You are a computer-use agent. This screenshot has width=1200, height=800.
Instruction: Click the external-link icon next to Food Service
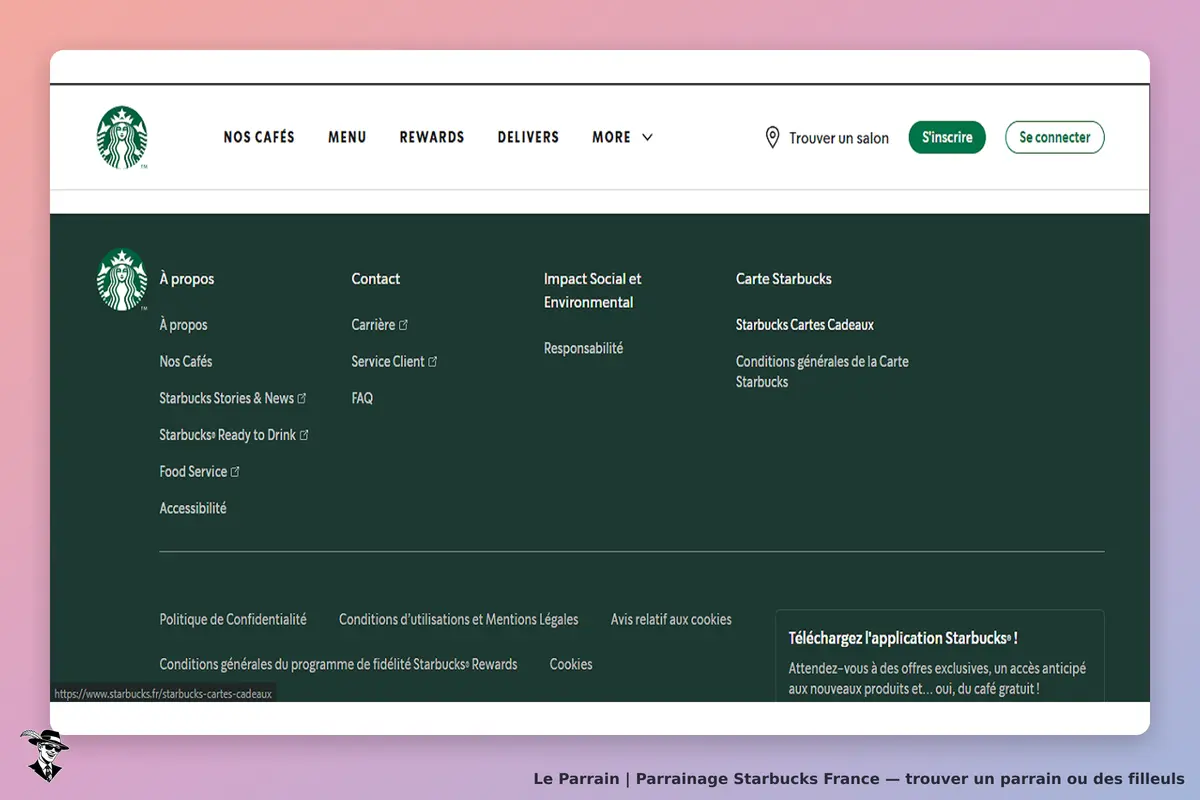(236, 472)
